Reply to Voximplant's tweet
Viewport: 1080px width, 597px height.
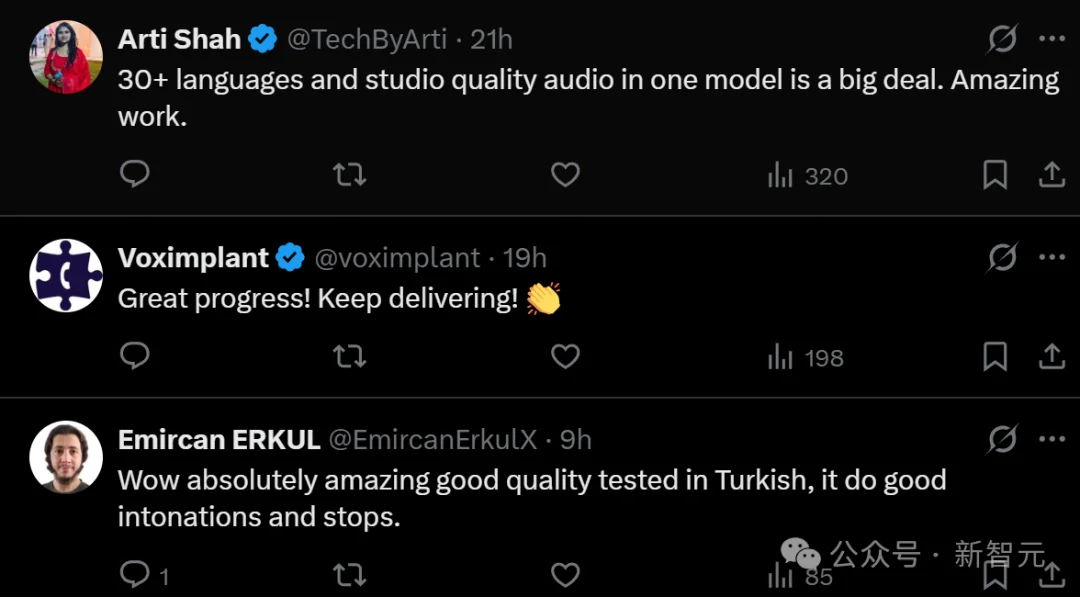coord(134,356)
